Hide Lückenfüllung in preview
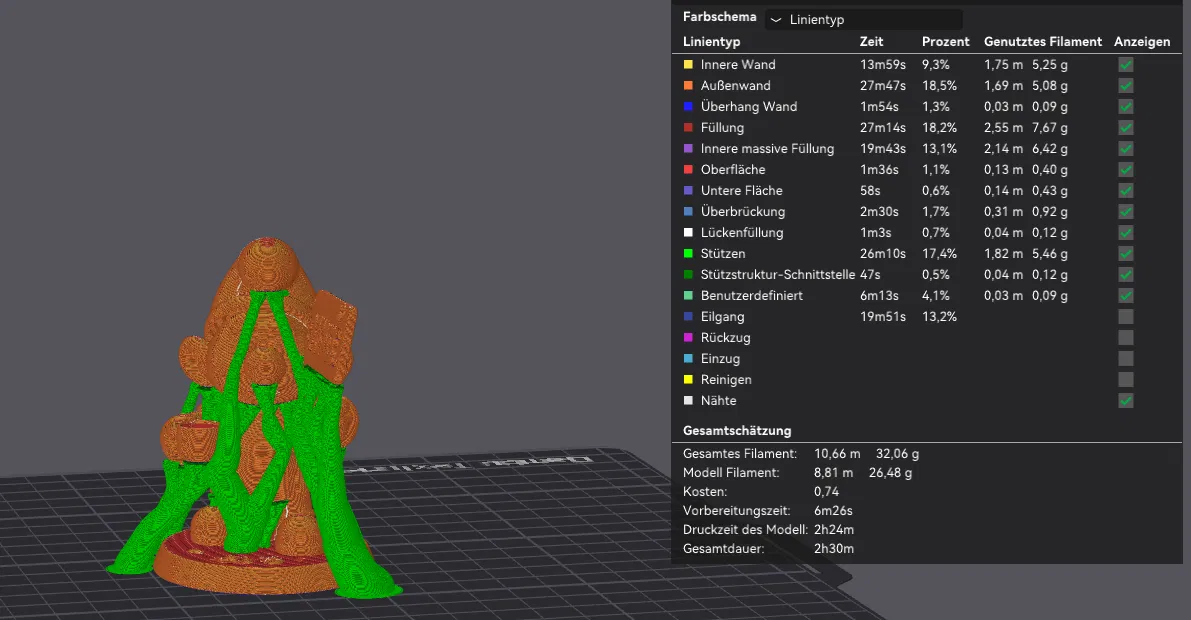The width and height of the screenshot is (1191, 620). pyautogui.click(x=1126, y=232)
